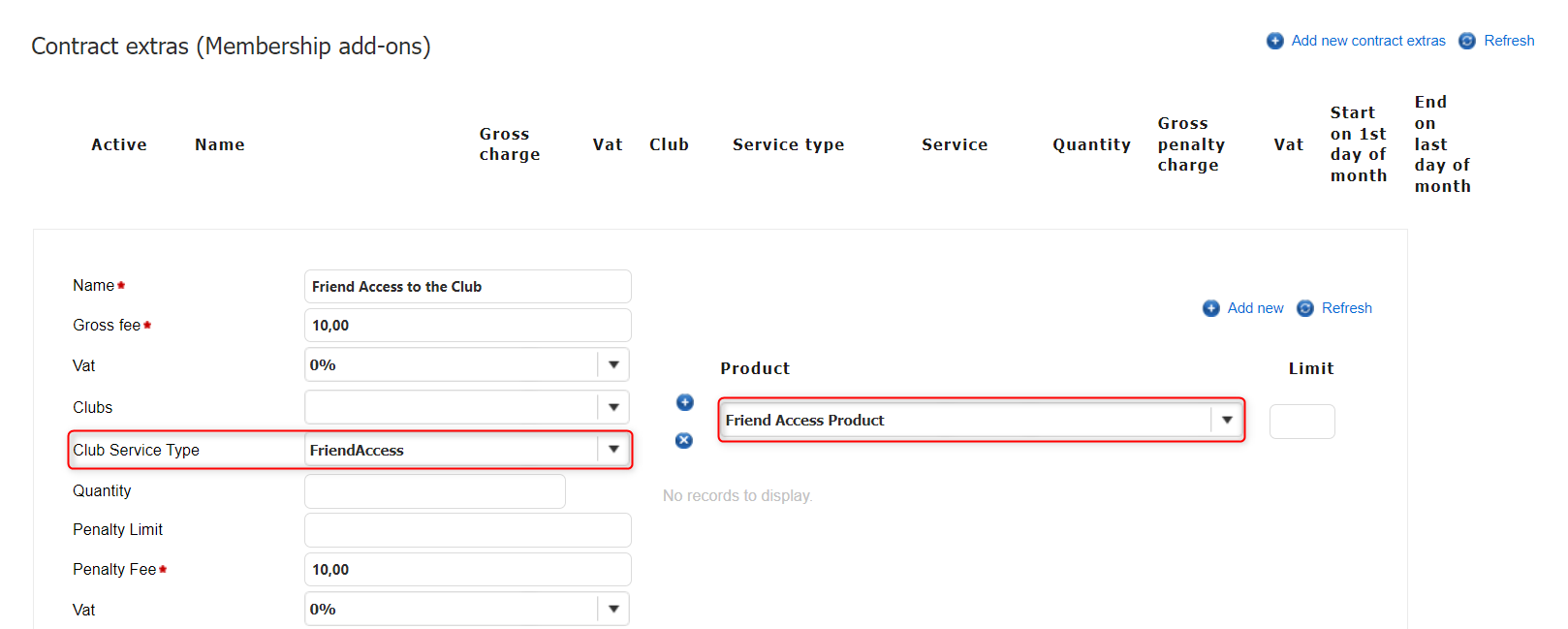Click the Limit input box beside product

[1301, 422]
